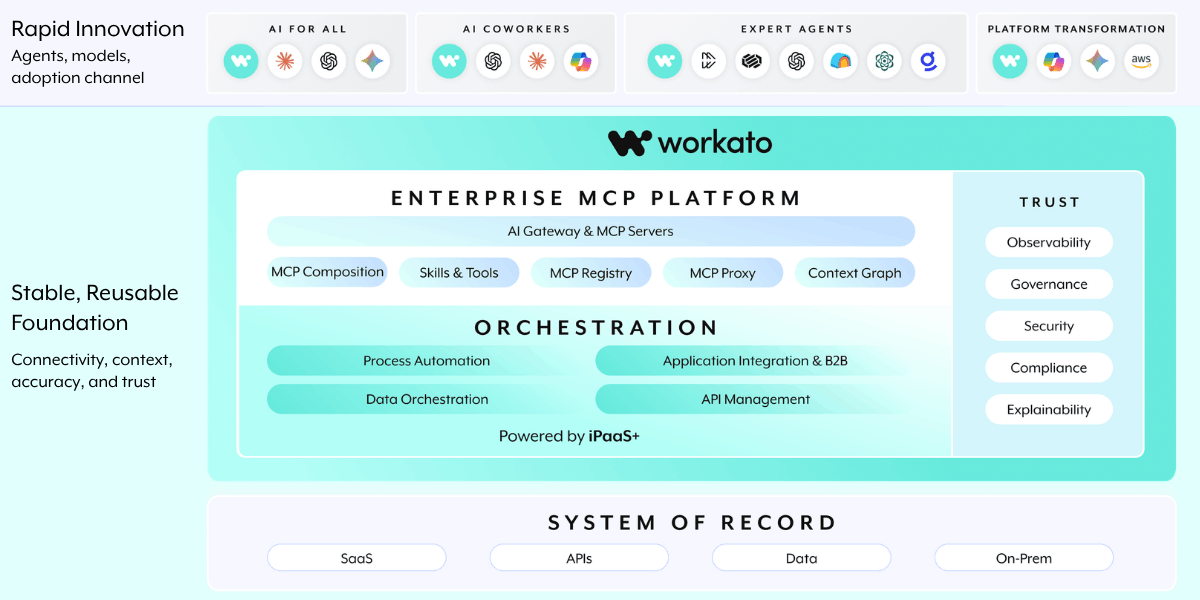Open the teal atom icon under Expert Agents
Screen dimensions: 1200x600
click(x=885, y=62)
